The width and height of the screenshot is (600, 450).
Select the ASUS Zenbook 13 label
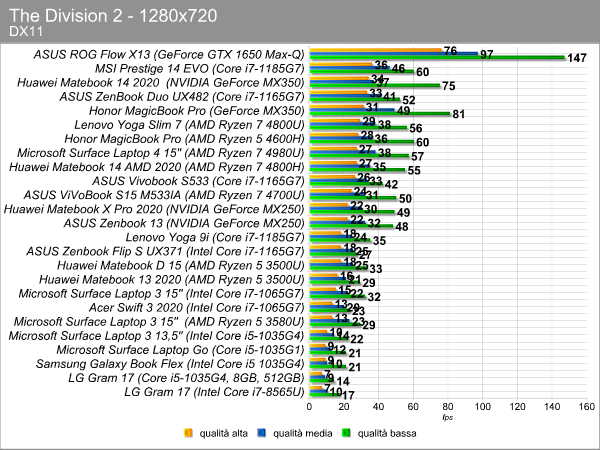click(x=184, y=223)
